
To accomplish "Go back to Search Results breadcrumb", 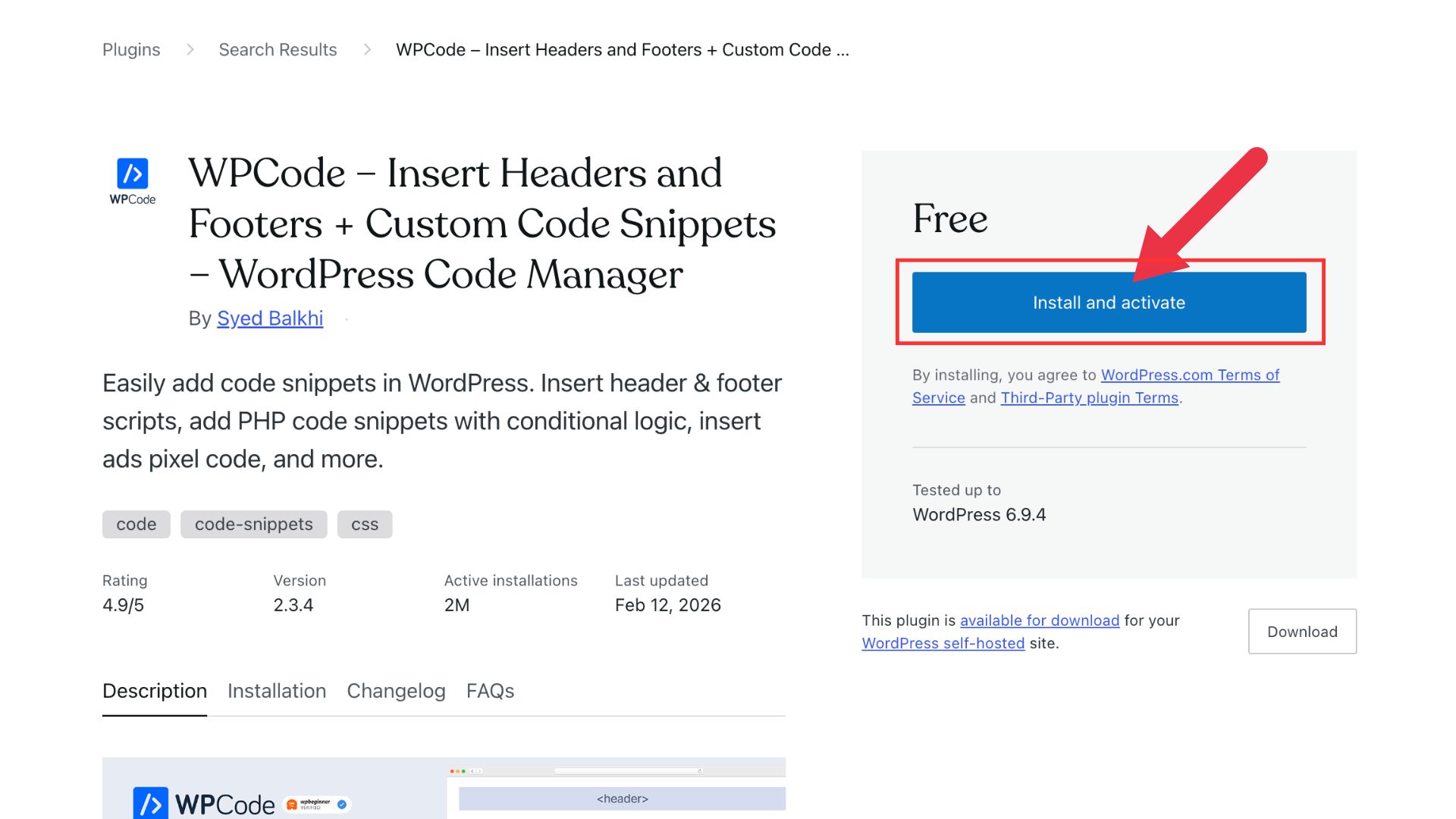I will [x=278, y=49].
